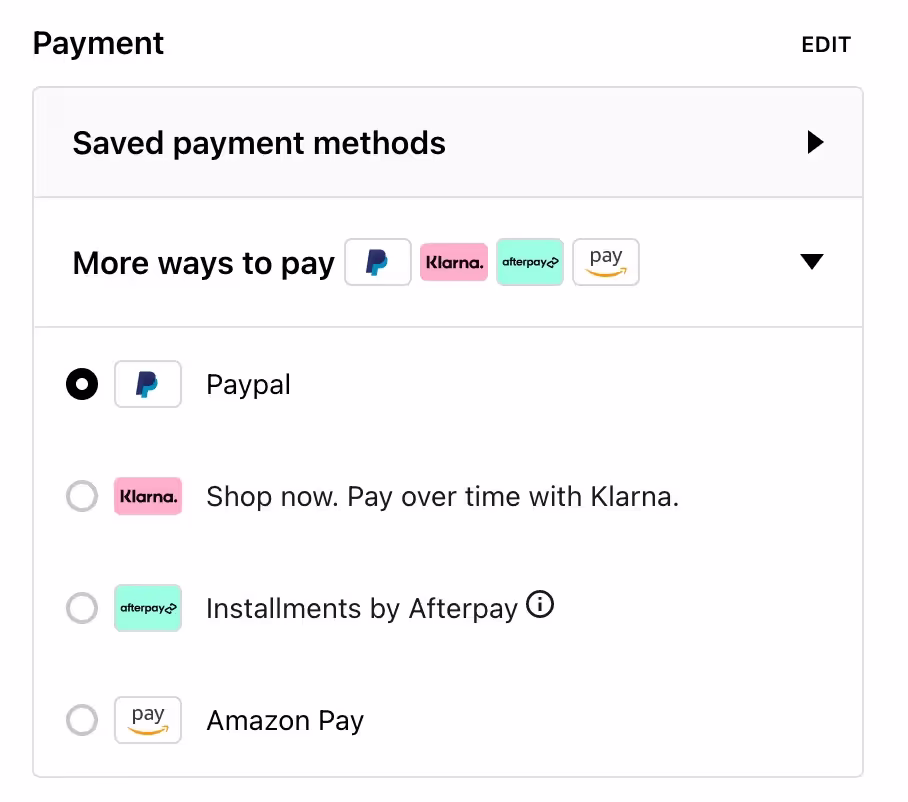The width and height of the screenshot is (908, 802).
Task: Click the Afterpay badge in More ways header
Action: click(530, 262)
